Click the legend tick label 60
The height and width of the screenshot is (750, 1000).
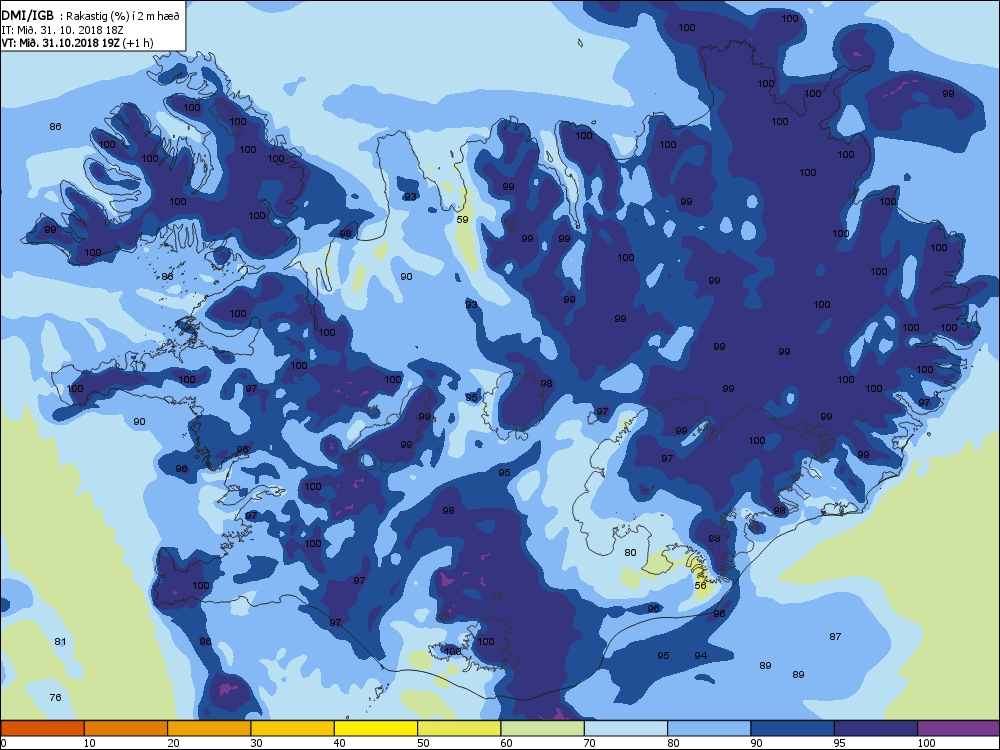tap(506, 743)
